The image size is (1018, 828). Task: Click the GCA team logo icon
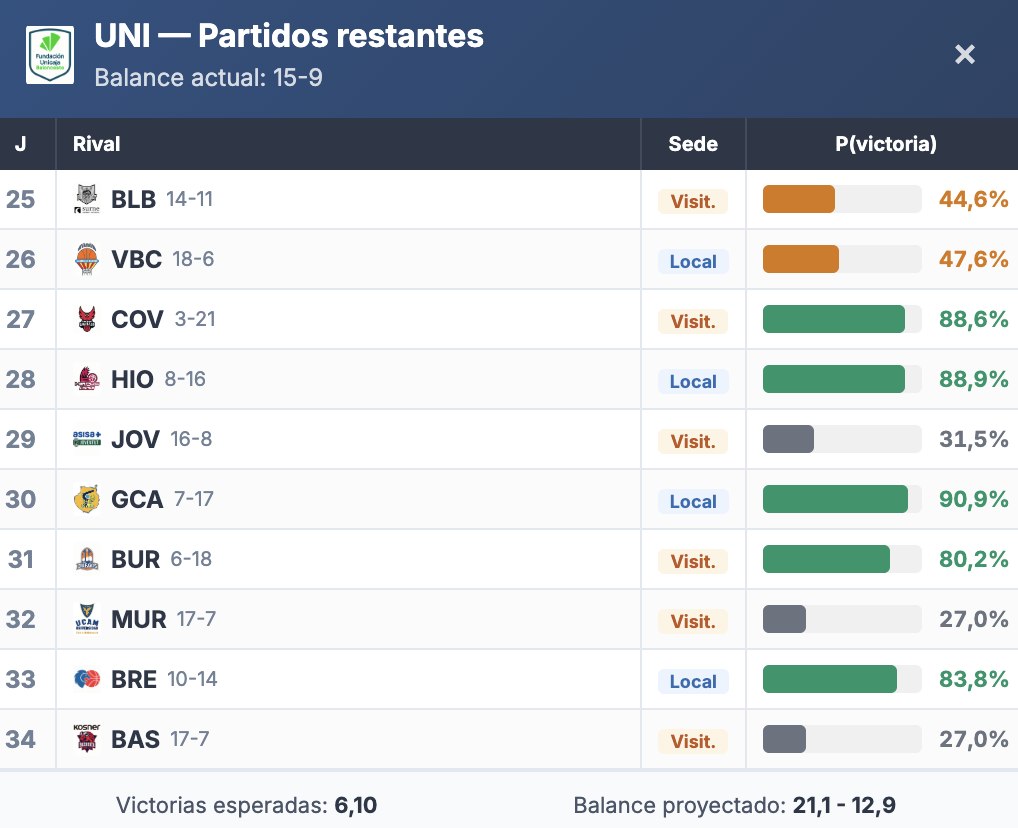(x=87, y=499)
